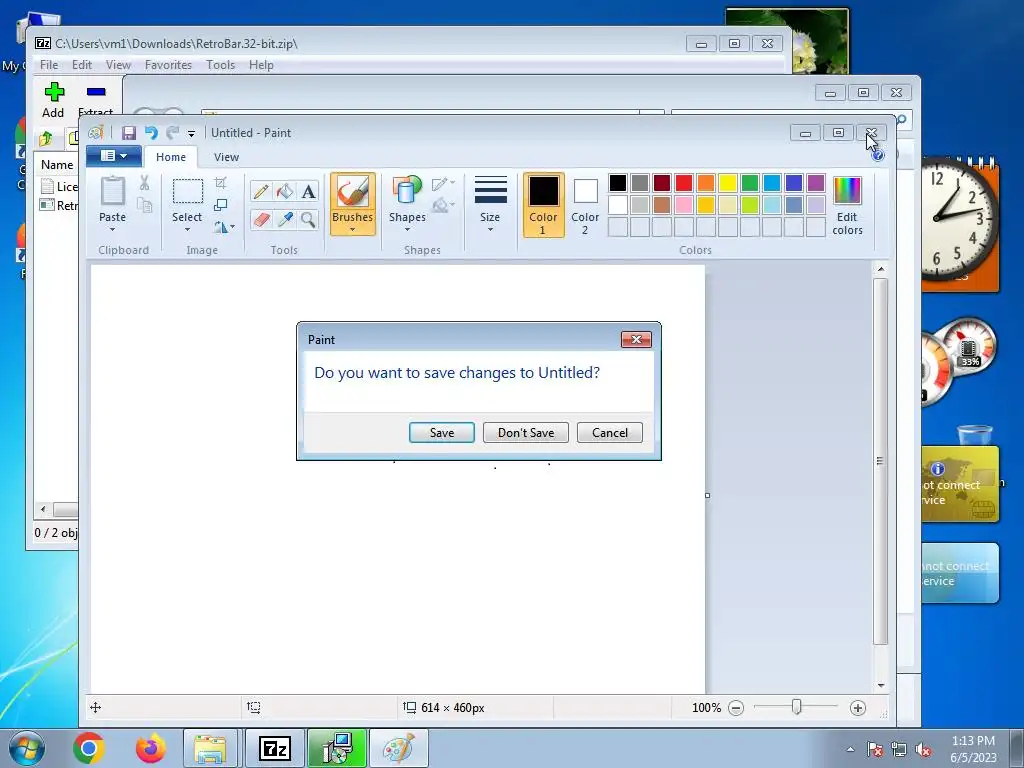Show hidden system tray icons arrow
The height and width of the screenshot is (768, 1024).
(x=850, y=749)
